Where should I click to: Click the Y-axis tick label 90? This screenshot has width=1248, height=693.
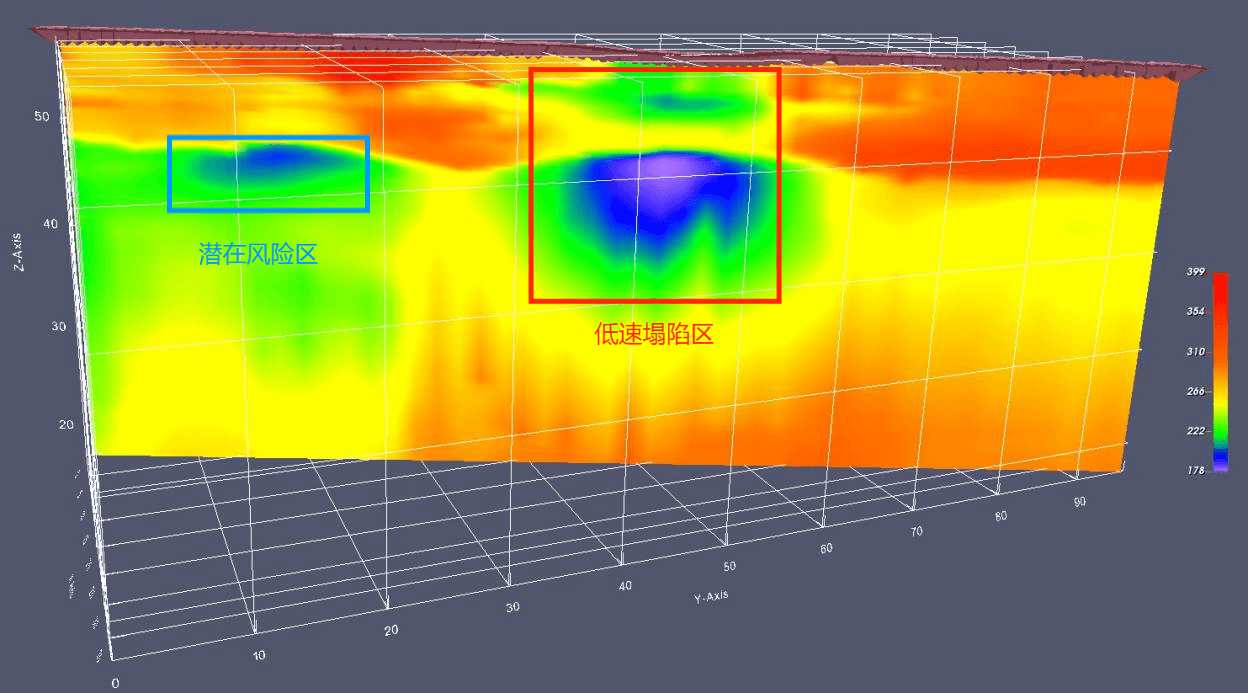click(1080, 502)
